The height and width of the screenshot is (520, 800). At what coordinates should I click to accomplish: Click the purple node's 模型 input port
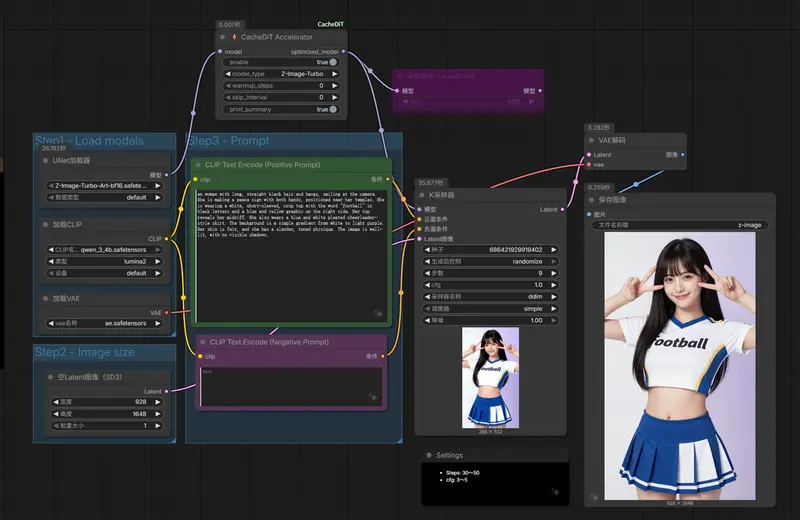(397, 91)
